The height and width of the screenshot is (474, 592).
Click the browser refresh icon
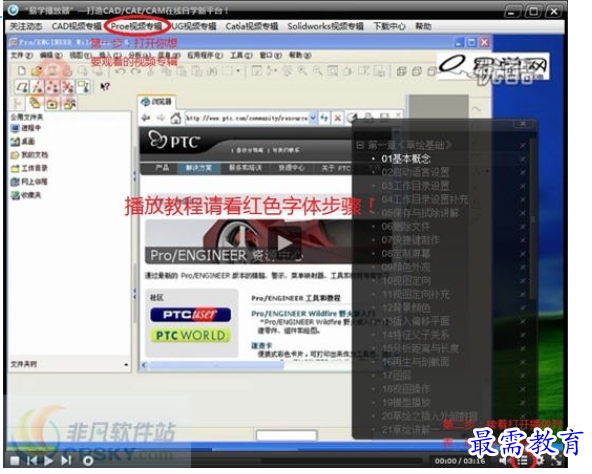click(x=324, y=118)
